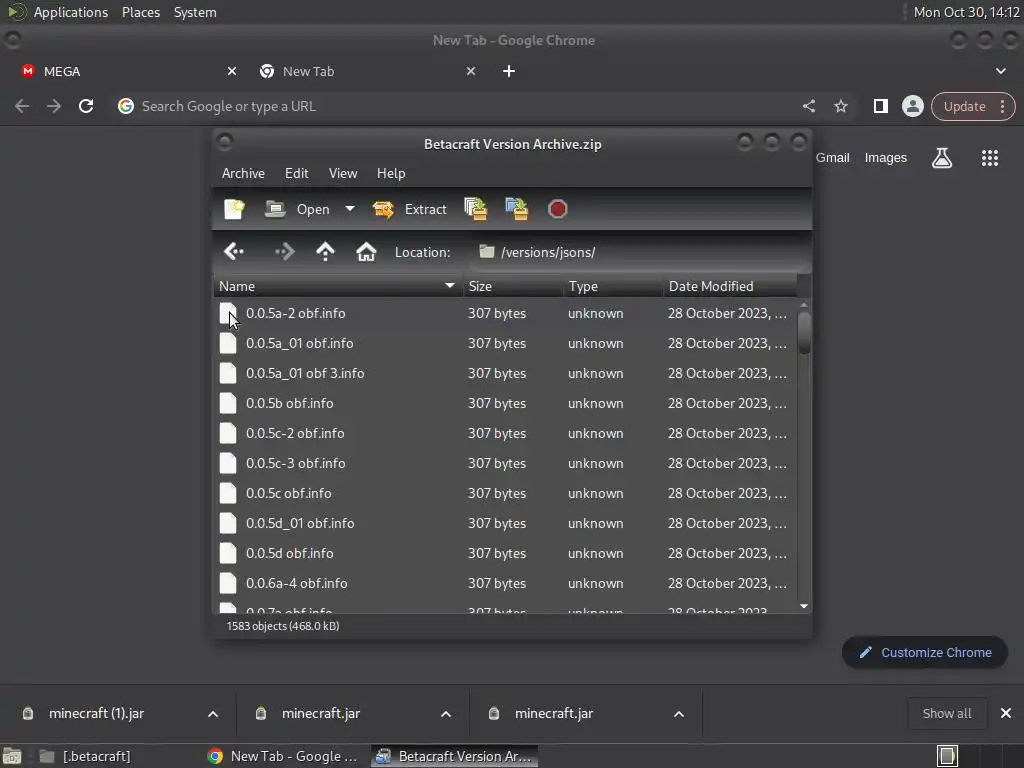The height and width of the screenshot is (768, 1024).
Task: Click Chrome back navigation arrow
Action: (x=22, y=106)
